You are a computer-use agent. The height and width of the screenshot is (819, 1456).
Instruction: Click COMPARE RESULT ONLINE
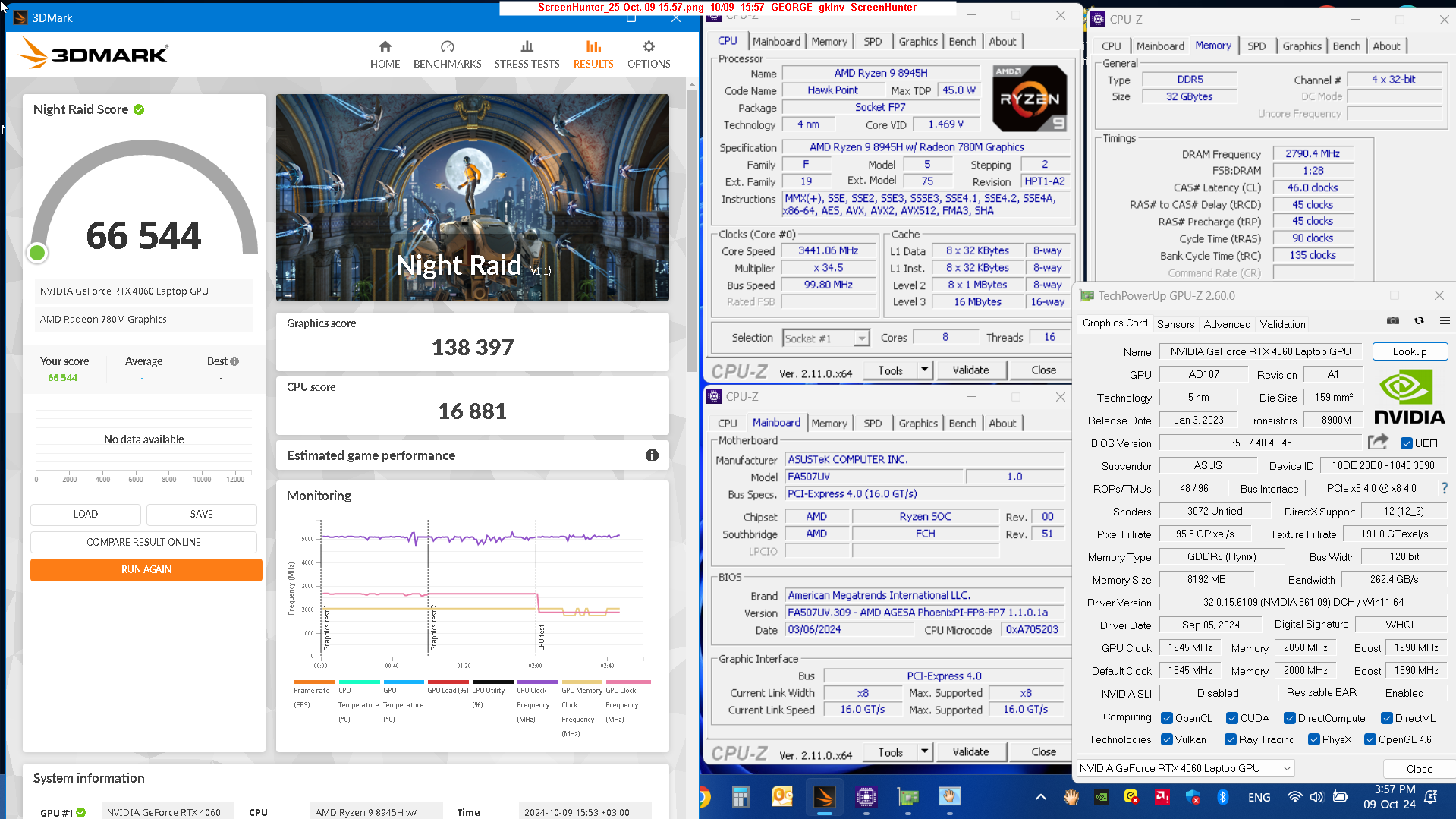(143, 542)
